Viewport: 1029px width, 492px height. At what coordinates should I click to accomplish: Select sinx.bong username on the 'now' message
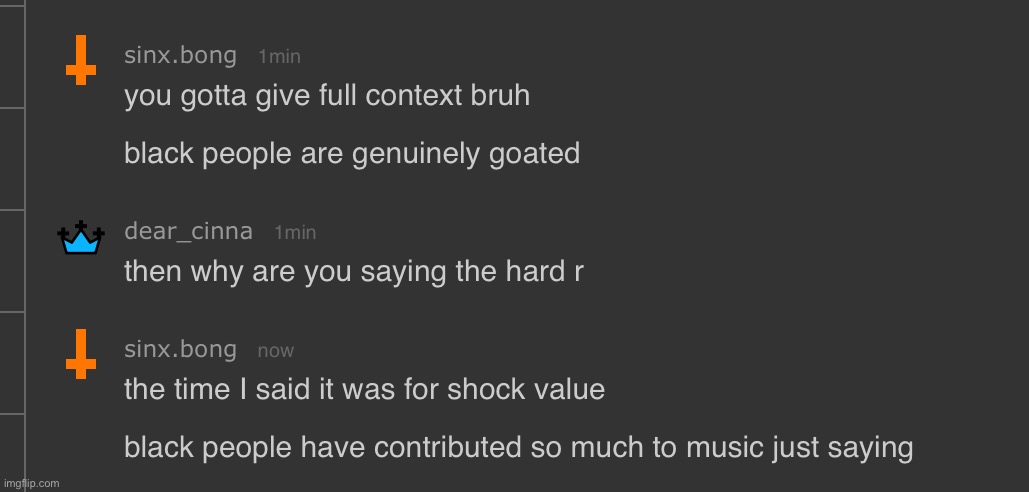(x=180, y=350)
